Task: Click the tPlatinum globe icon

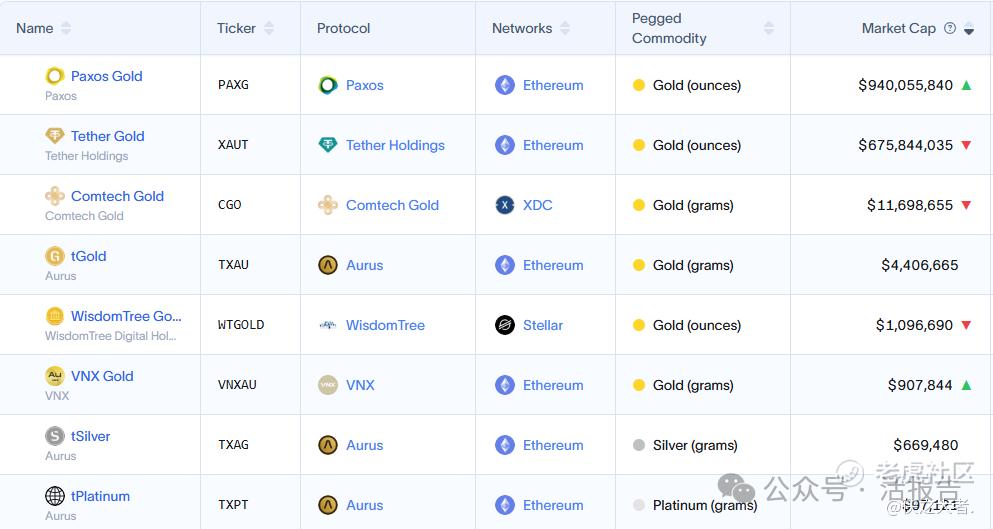Action: [55, 496]
